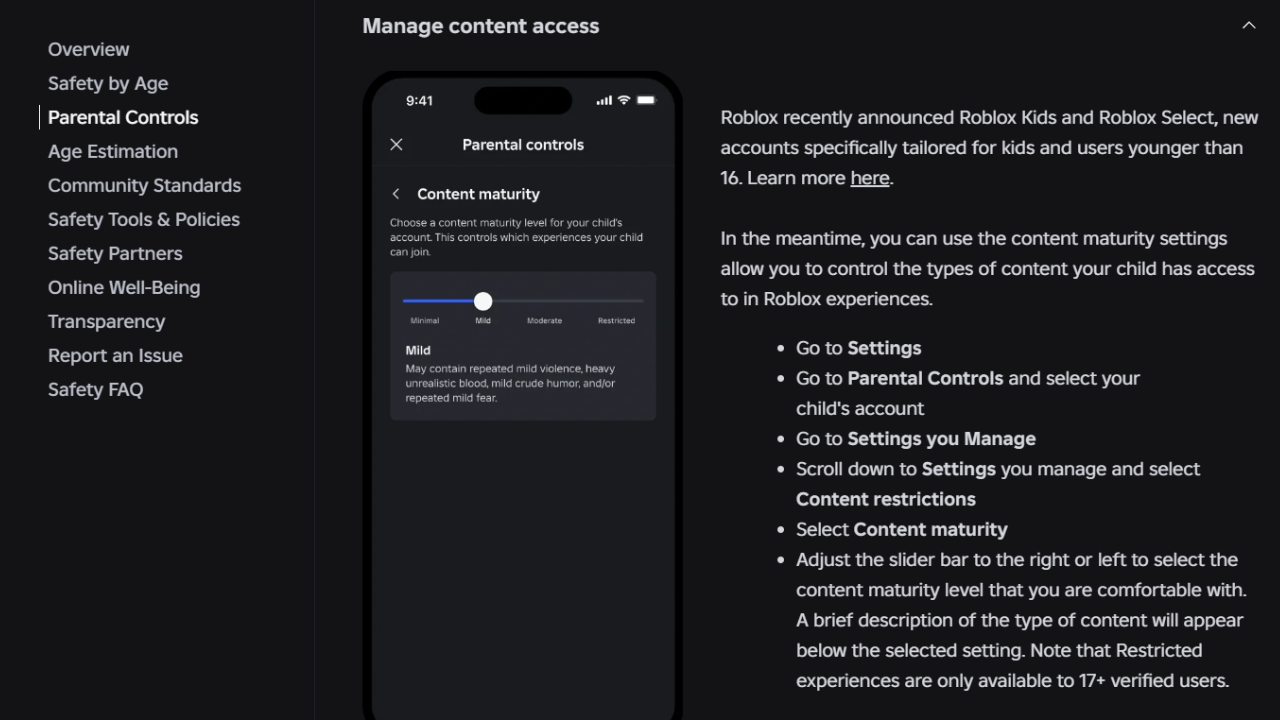The height and width of the screenshot is (720, 1280).
Task: Follow the 'here' learn more link
Action: click(x=869, y=178)
